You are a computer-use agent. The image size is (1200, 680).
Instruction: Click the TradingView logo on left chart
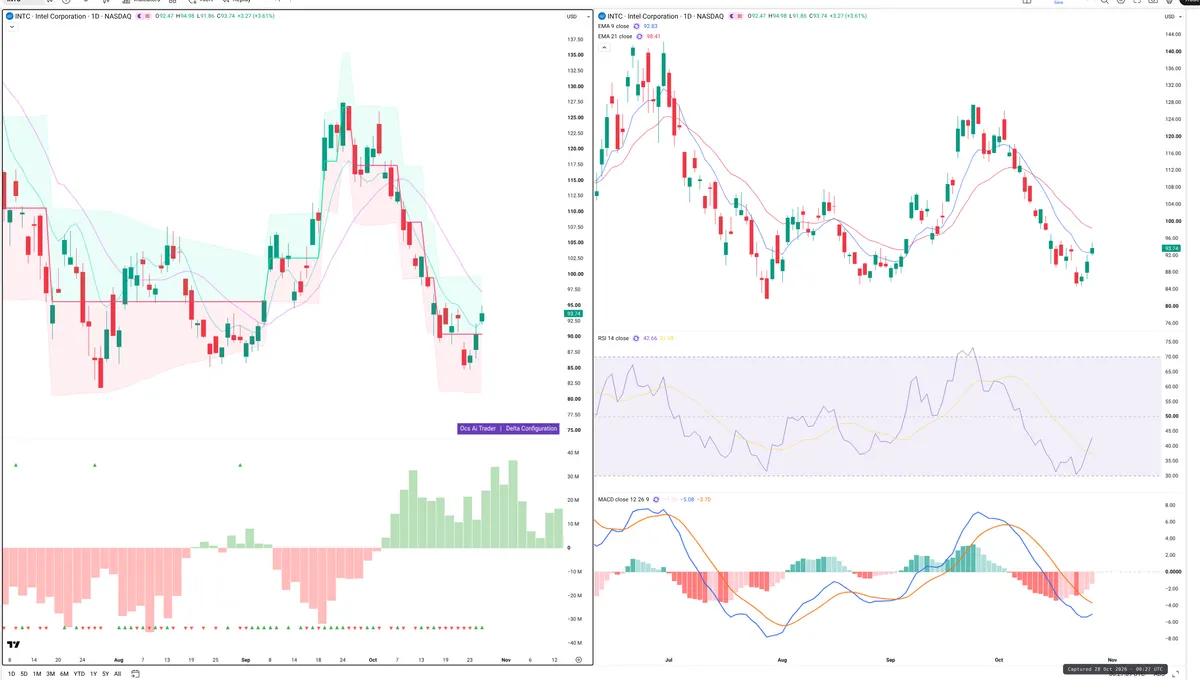click(14, 646)
